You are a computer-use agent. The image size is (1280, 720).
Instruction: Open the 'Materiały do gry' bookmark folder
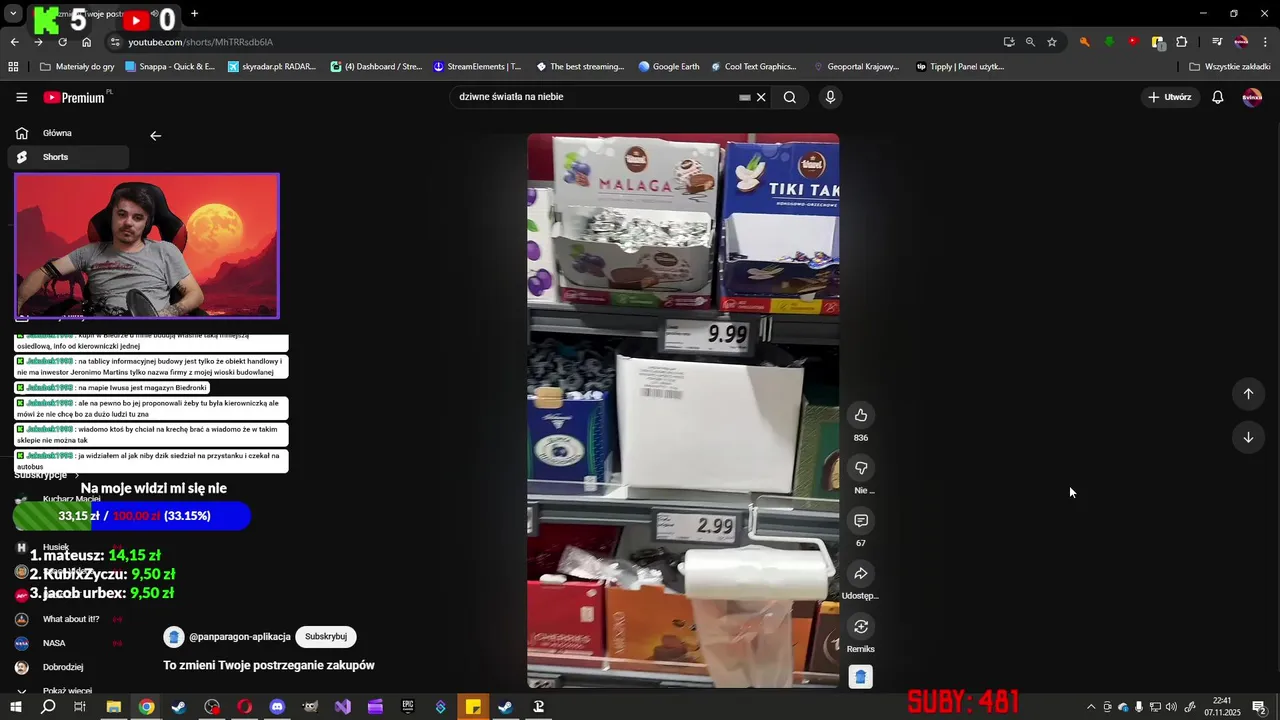click(x=77, y=67)
